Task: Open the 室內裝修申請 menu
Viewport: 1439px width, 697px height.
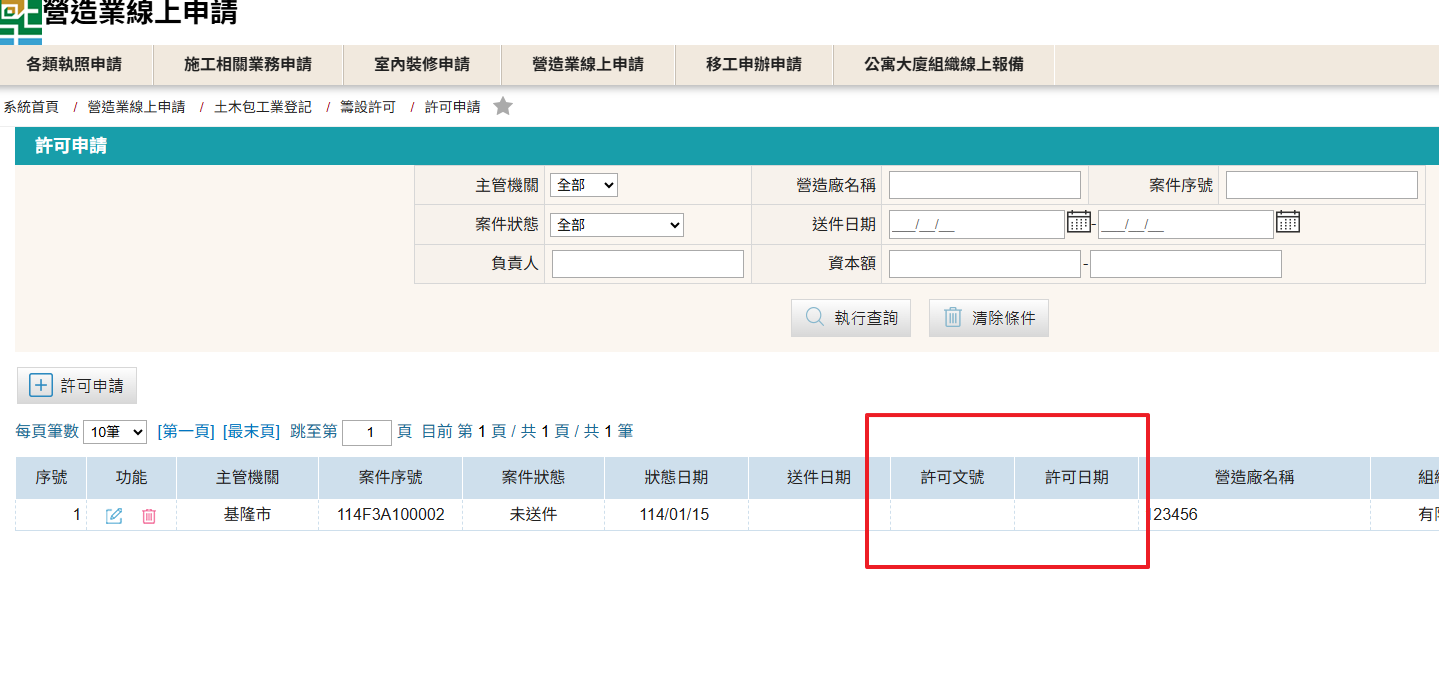Action: [x=422, y=64]
